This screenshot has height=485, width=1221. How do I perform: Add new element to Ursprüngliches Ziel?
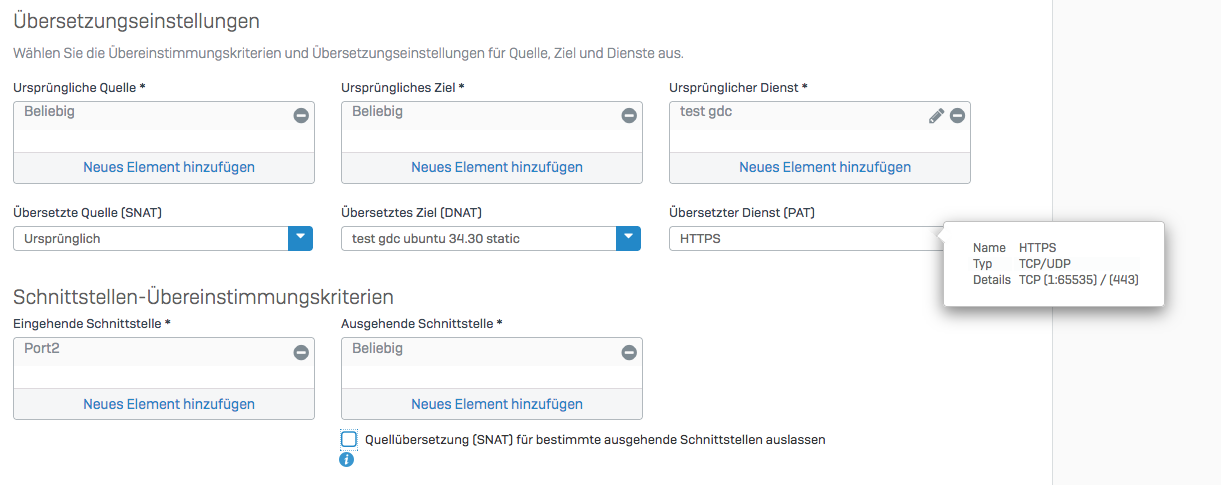pos(497,167)
